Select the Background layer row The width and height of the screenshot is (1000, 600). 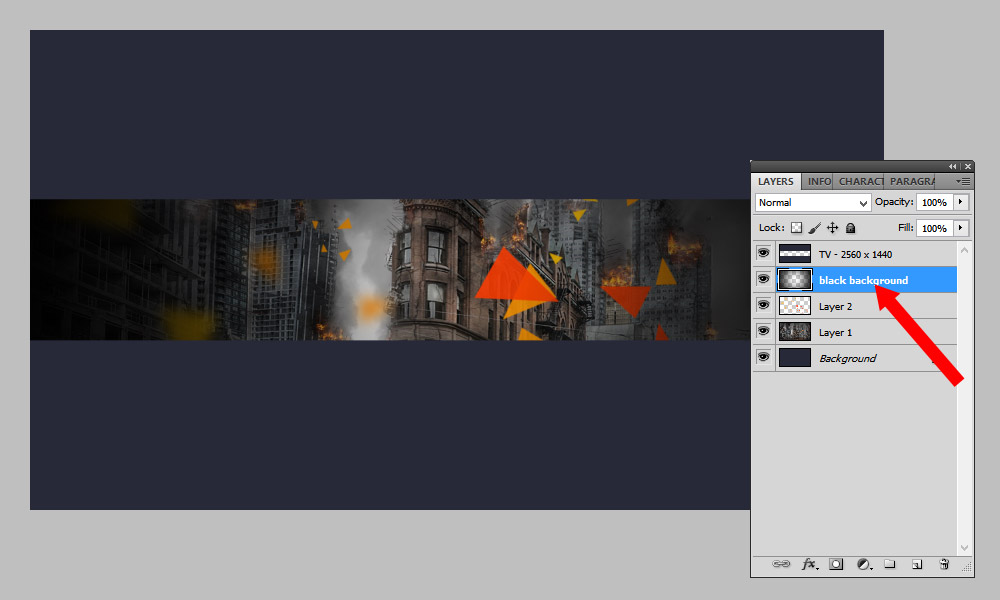(x=855, y=358)
